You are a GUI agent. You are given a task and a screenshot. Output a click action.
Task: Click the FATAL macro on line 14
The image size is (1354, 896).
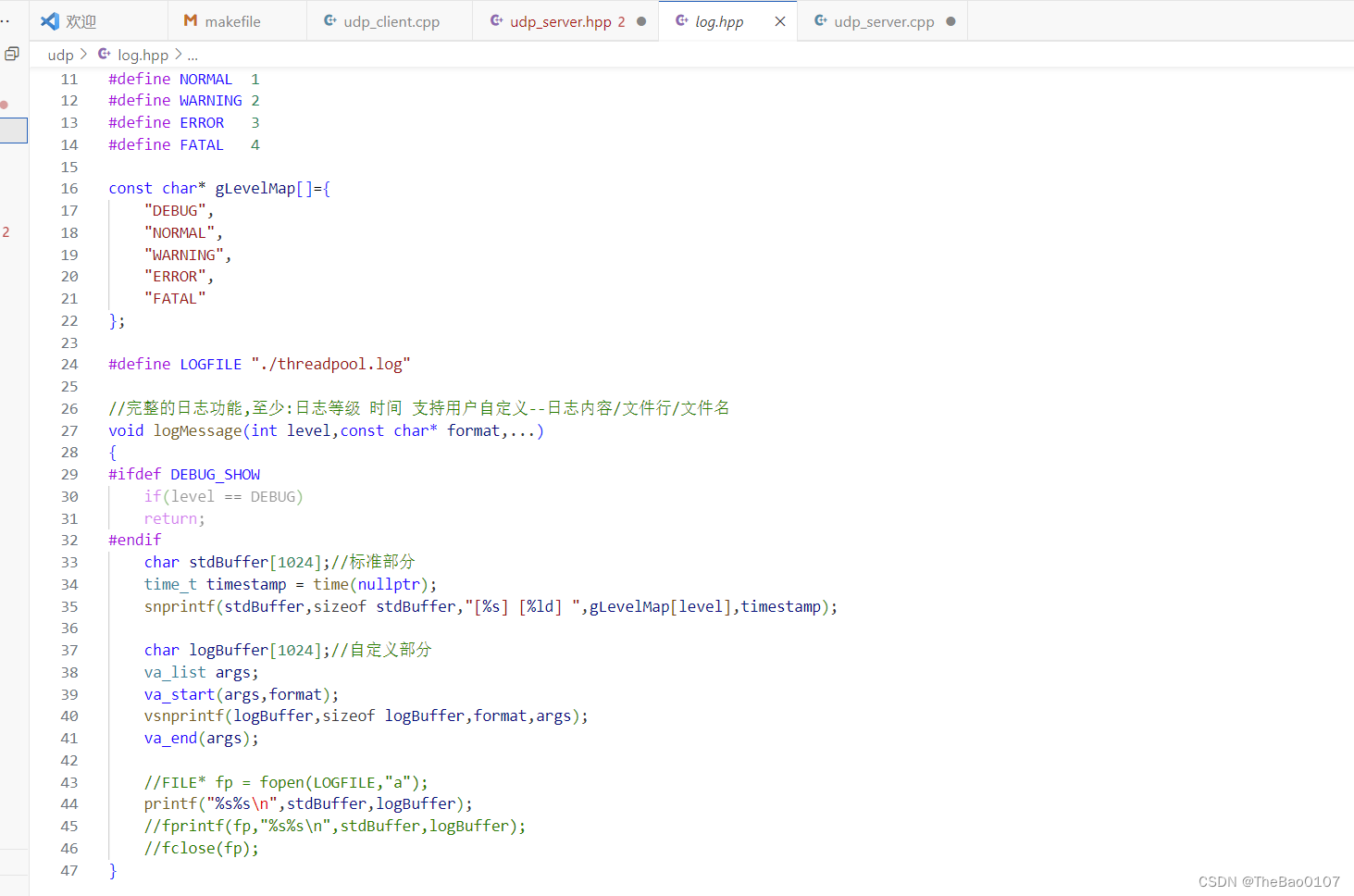(x=202, y=145)
